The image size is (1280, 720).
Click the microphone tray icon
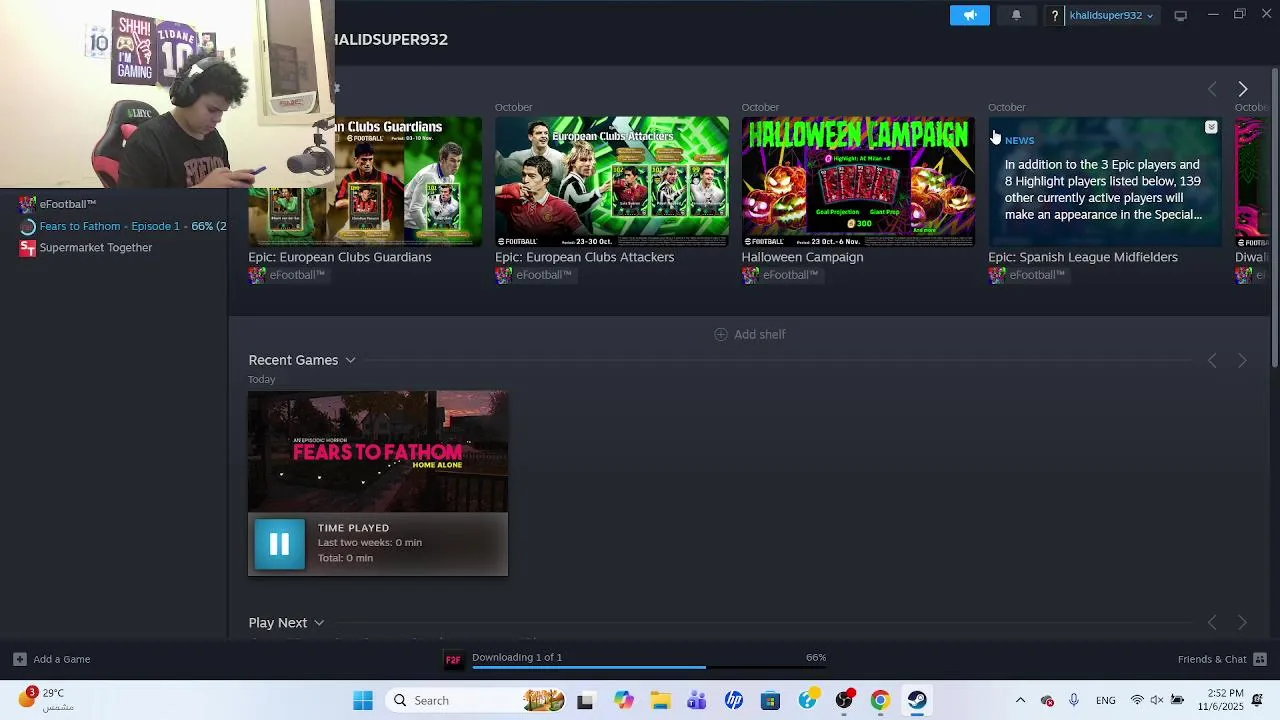[x=1074, y=701]
